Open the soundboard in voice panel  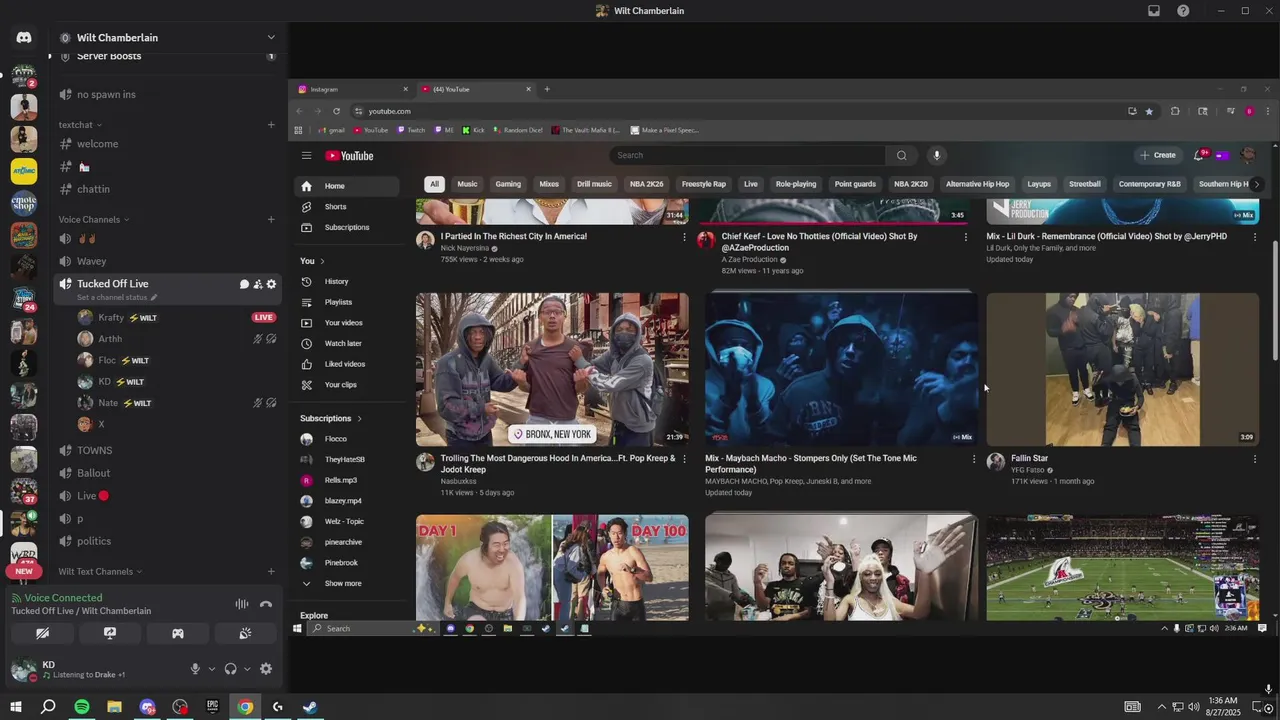tap(245, 633)
